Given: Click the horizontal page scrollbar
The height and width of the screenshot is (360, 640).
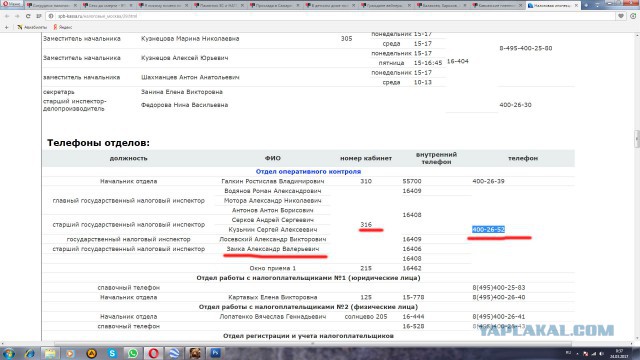Looking at the screenshot, I should [x=313, y=344].
